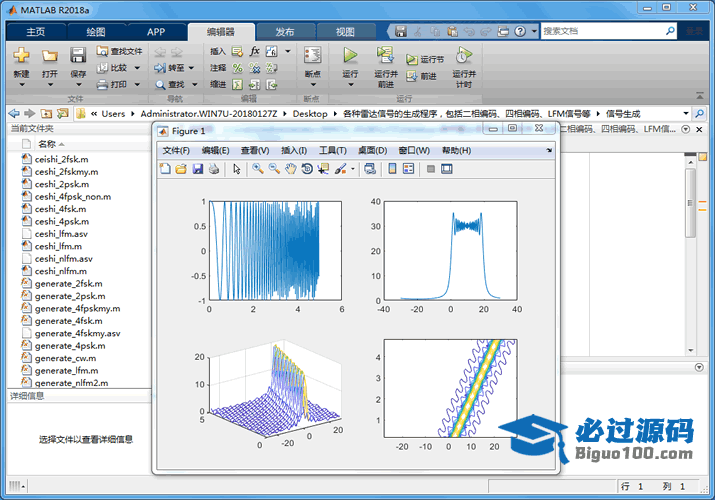Switch to the 发布 tab
The width and height of the screenshot is (715, 500).
tap(285, 31)
